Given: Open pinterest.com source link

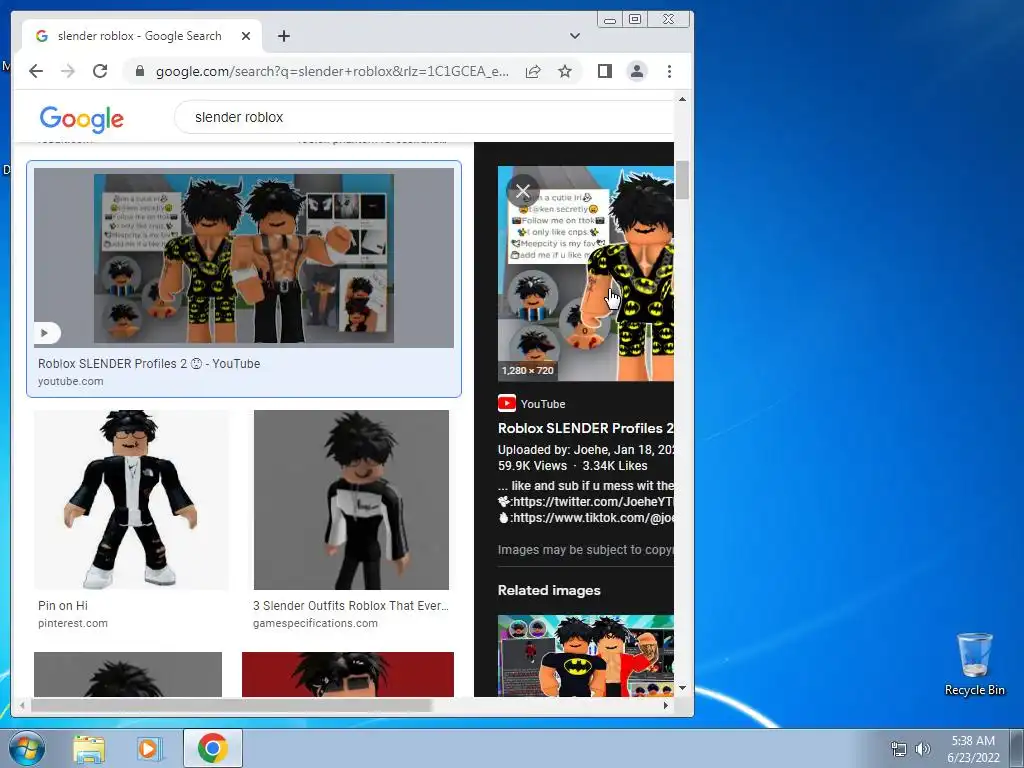Looking at the screenshot, I should pyautogui.click(x=72, y=624).
